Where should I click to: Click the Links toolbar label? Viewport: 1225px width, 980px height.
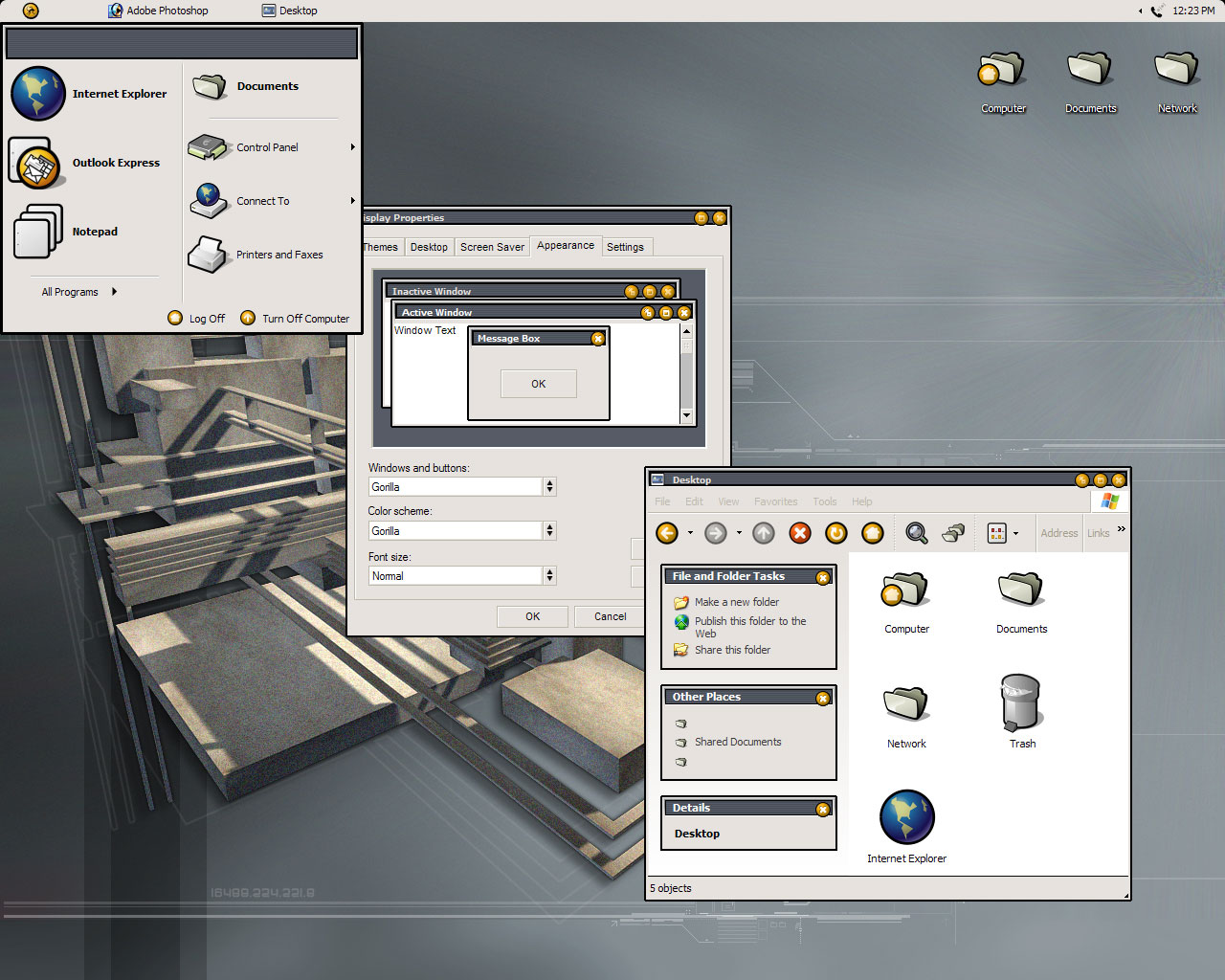click(x=1099, y=533)
